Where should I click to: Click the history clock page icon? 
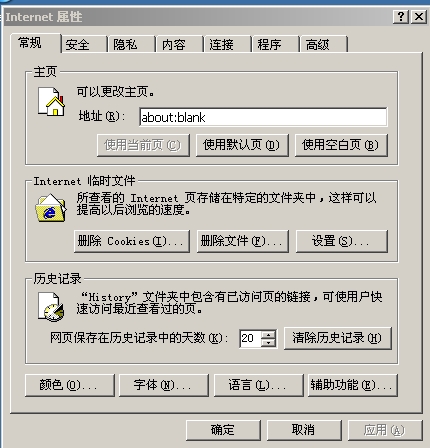[x=50, y=307]
